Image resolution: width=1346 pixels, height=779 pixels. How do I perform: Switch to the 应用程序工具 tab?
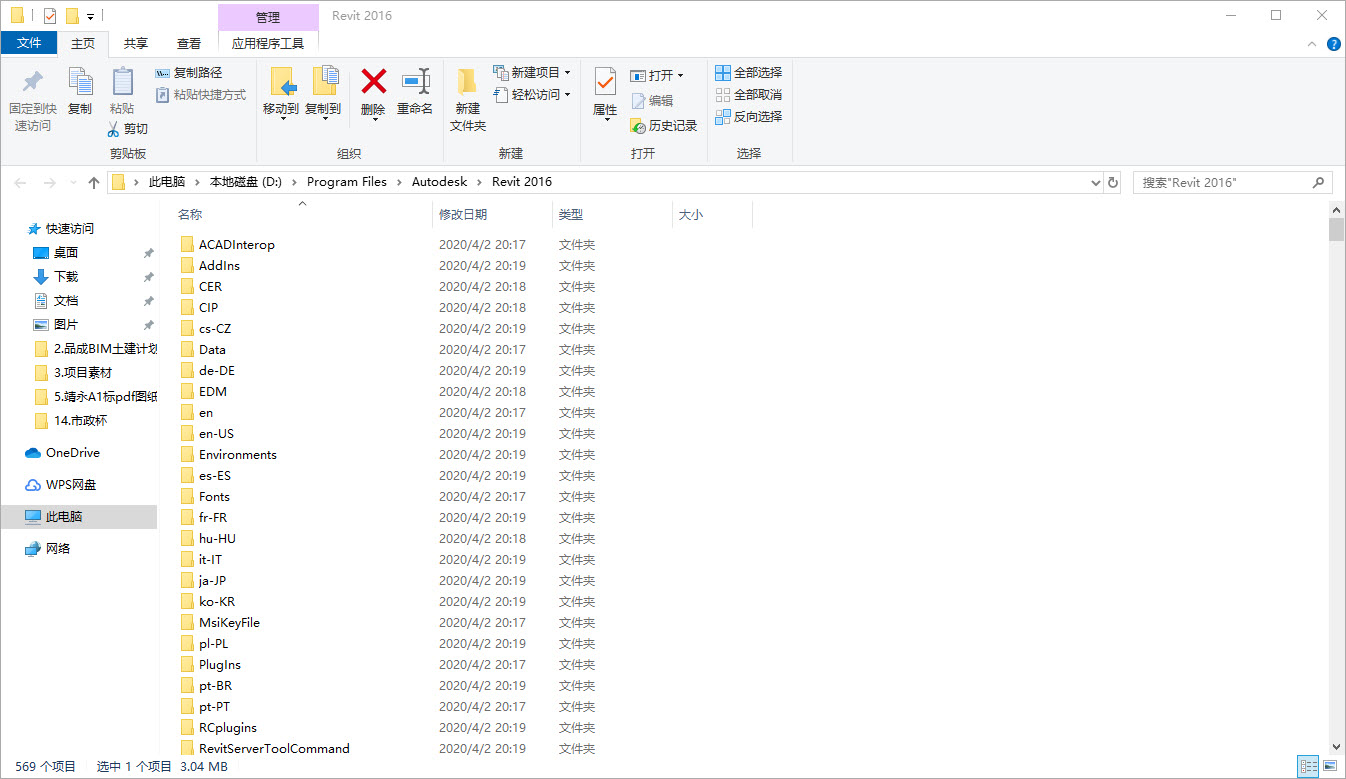tap(268, 43)
